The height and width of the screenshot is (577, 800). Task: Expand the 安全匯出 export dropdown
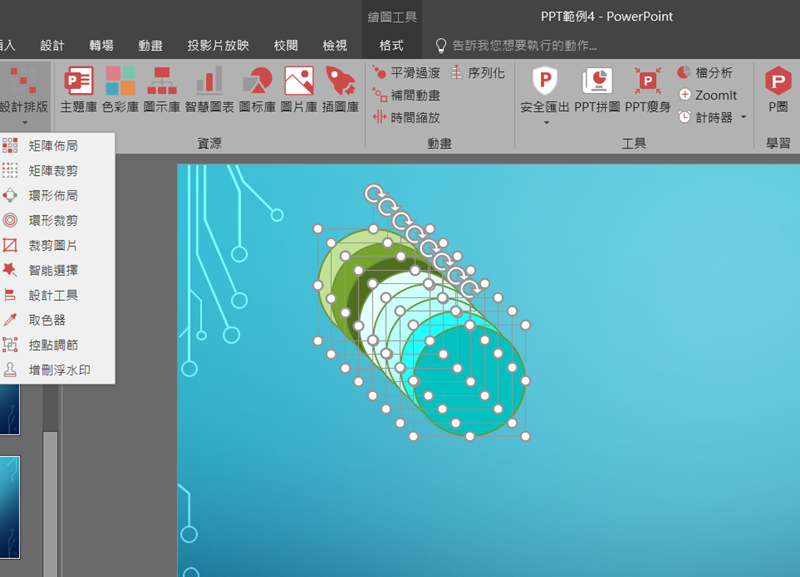[546, 122]
